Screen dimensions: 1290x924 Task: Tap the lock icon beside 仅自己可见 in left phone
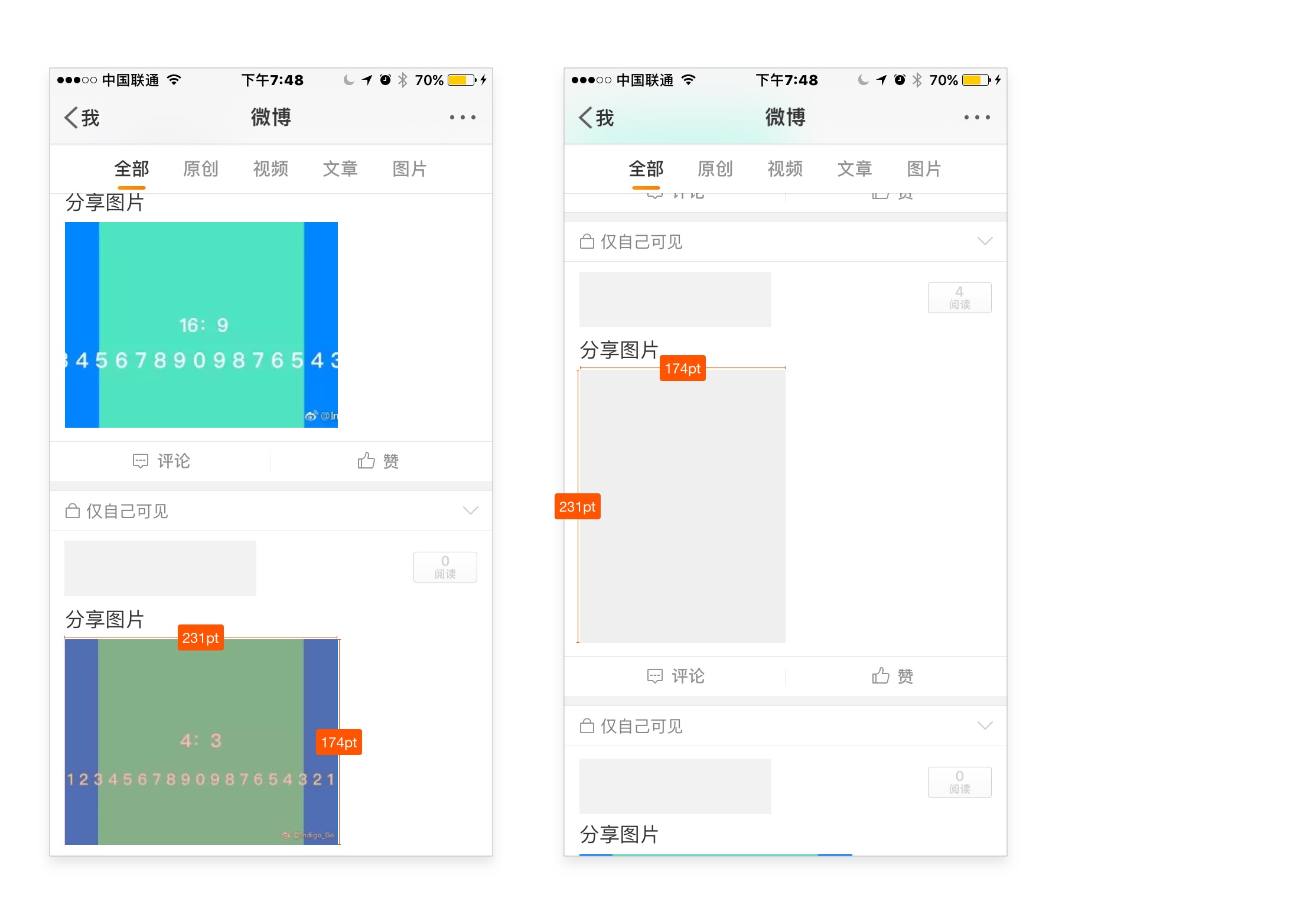(x=73, y=511)
